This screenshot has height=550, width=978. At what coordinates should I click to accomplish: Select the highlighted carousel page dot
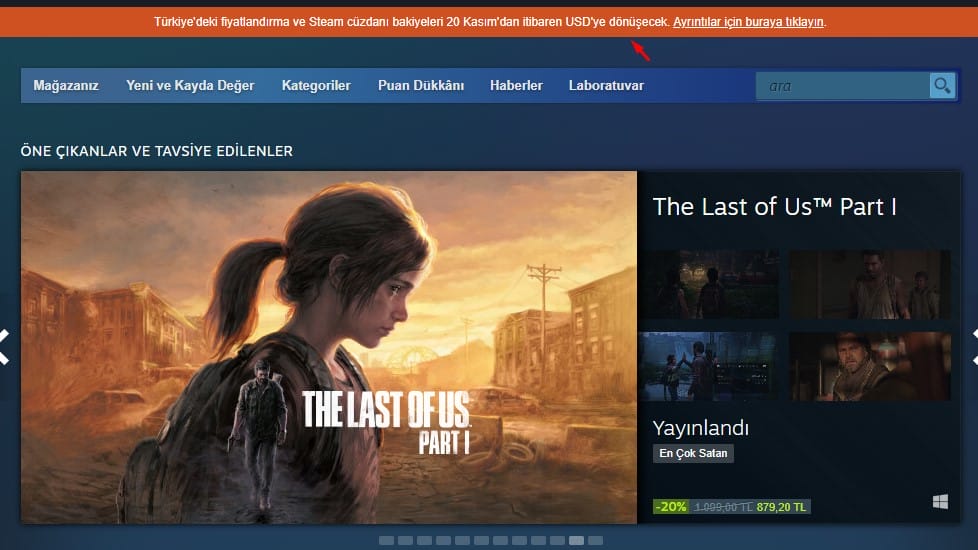tap(576, 540)
